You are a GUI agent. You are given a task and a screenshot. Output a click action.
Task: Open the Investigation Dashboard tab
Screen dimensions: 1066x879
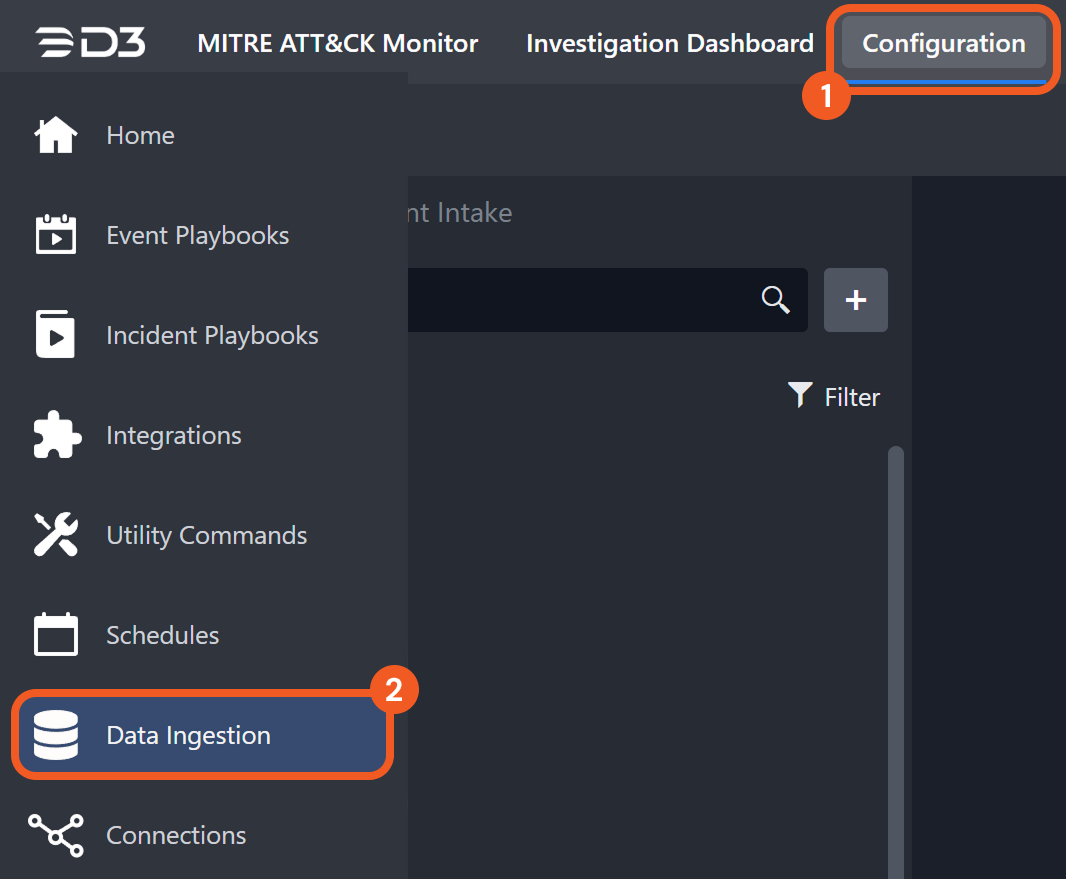pyautogui.click(x=669, y=44)
